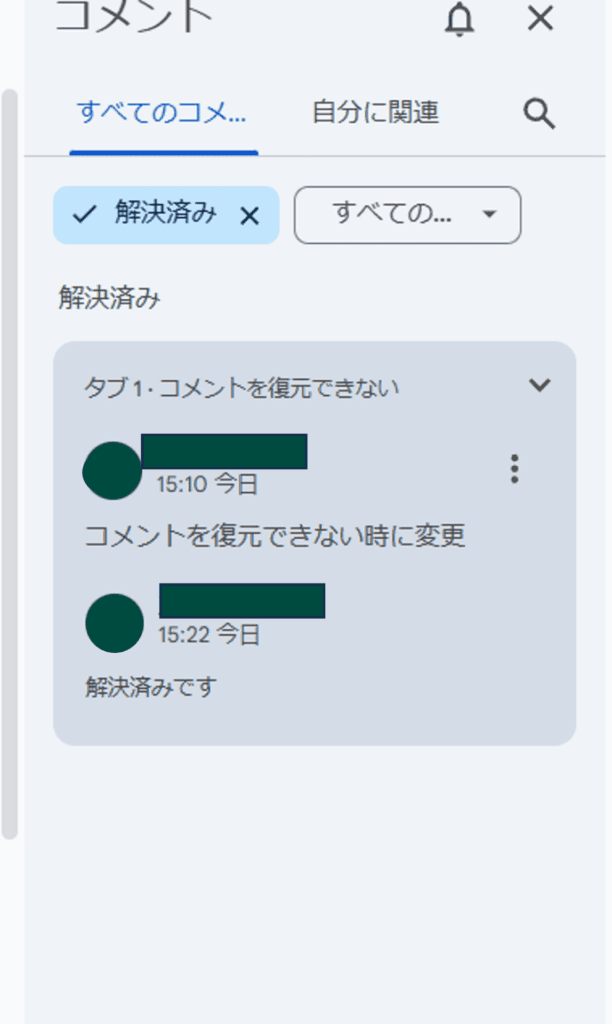612x1024 pixels.
Task: Open the 自分に関連 tab
Action: click(x=375, y=113)
